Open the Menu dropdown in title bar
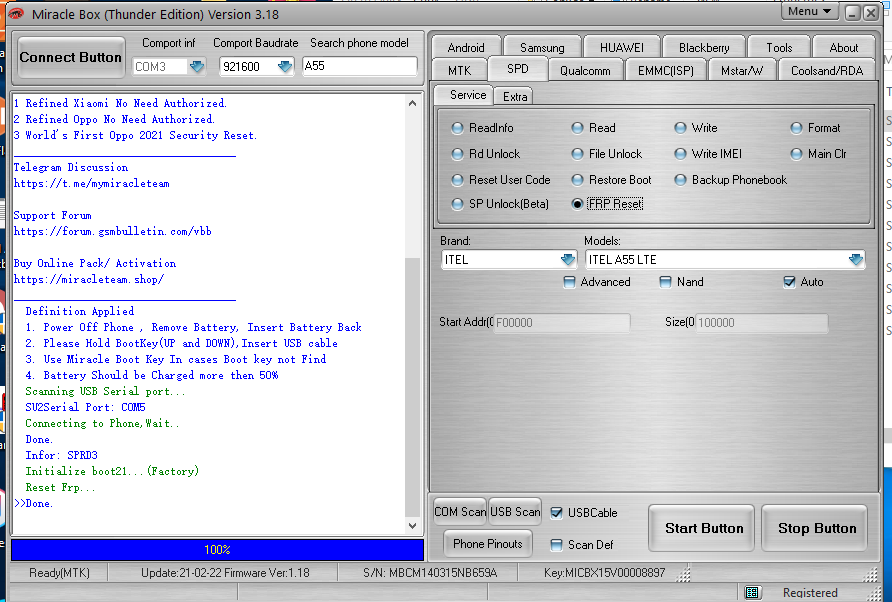Image resolution: width=892 pixels, height=602 pixels. point(810,11)
